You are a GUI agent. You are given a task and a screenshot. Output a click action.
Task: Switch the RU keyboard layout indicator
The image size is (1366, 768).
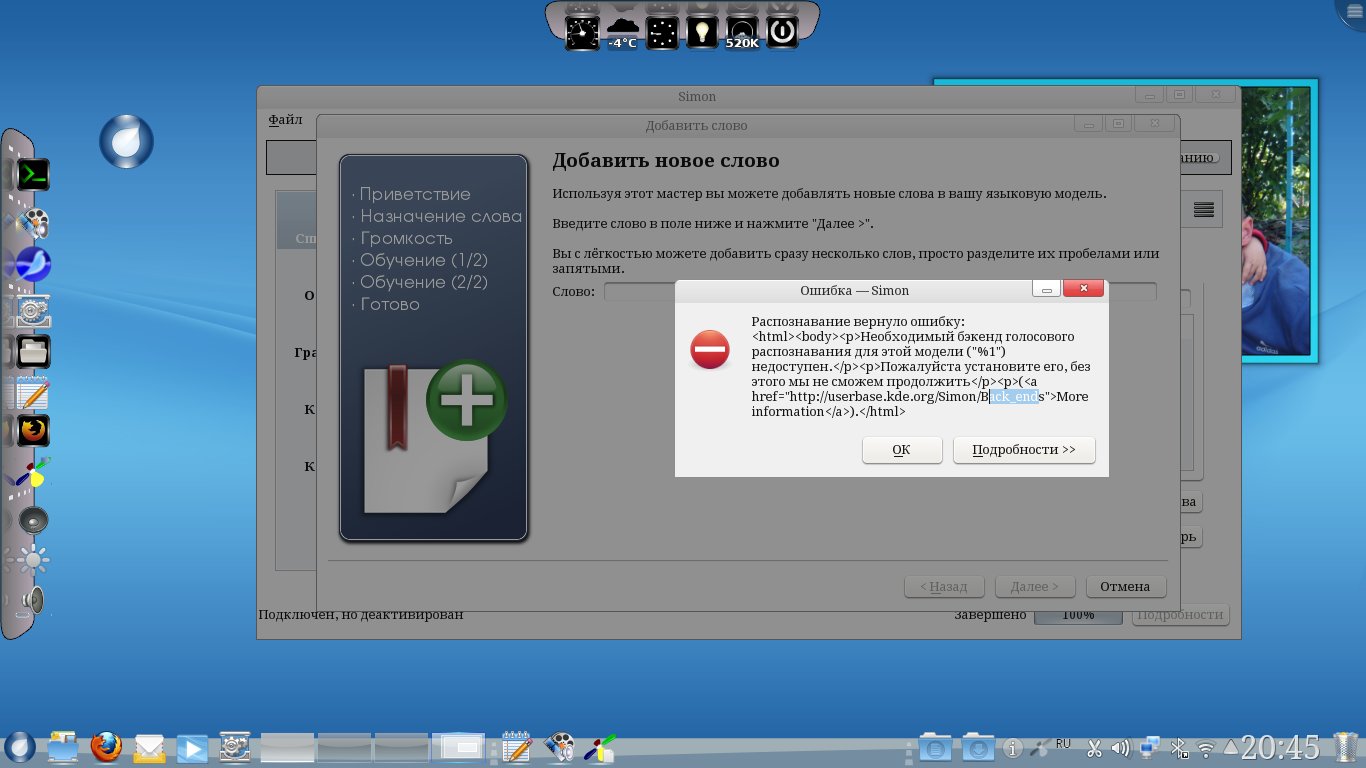pyautogui.click(x=1063, y=744)
